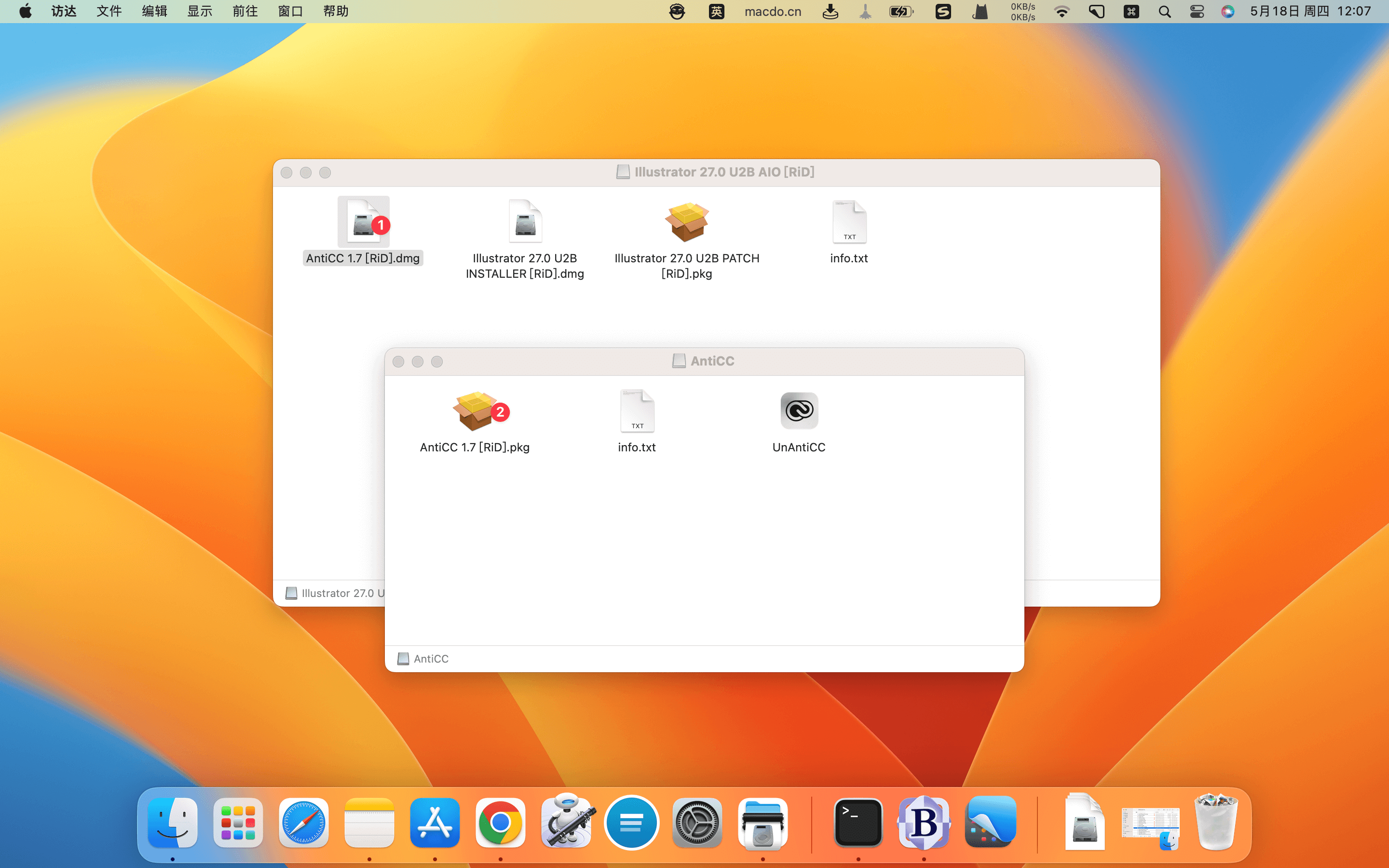Screen dimensions: 1389x868
Task: Open the 显示 menu
Action: point(200,12)
